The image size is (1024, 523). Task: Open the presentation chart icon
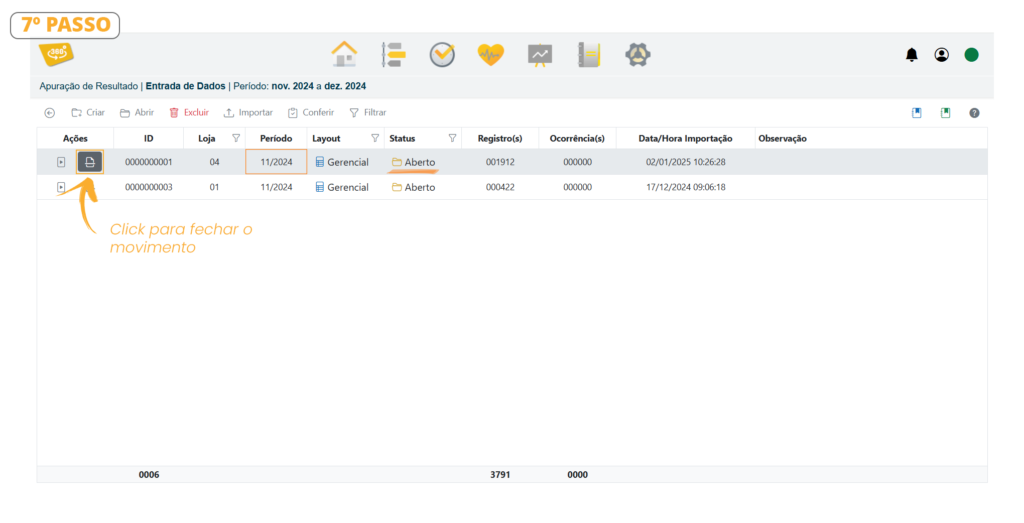(540, 55)
